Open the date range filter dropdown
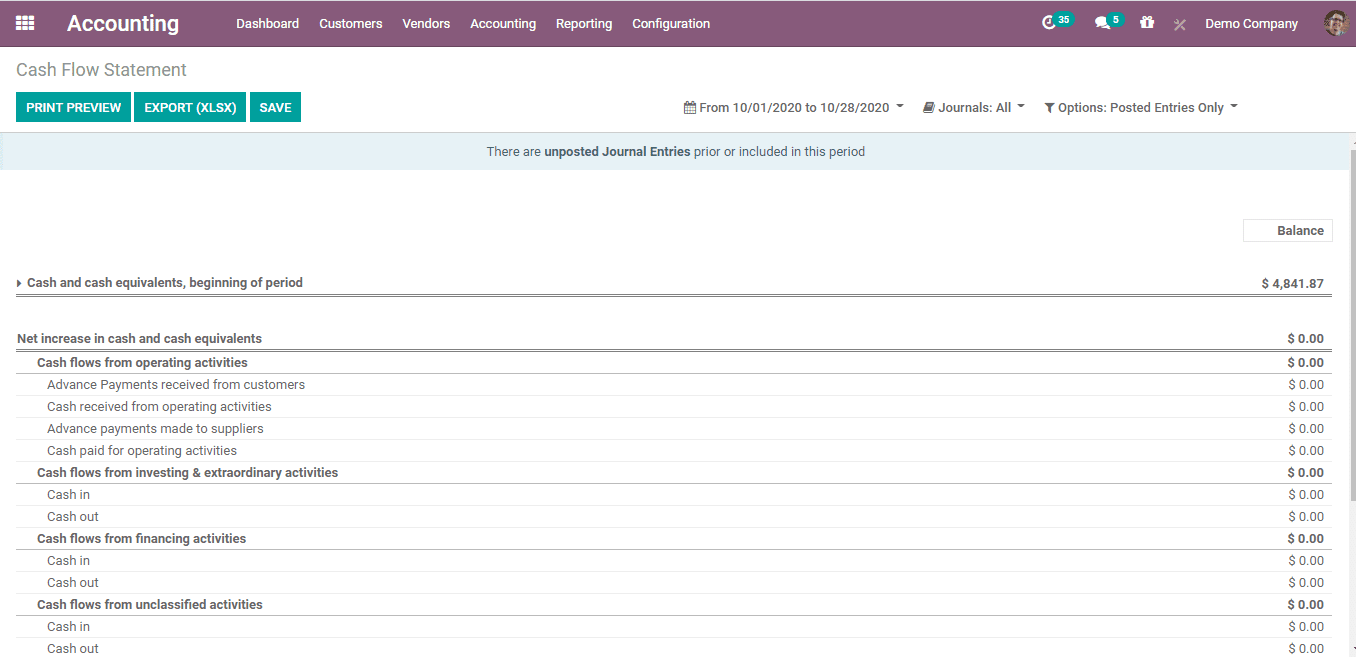1356x657 pixels. (793, 108)
